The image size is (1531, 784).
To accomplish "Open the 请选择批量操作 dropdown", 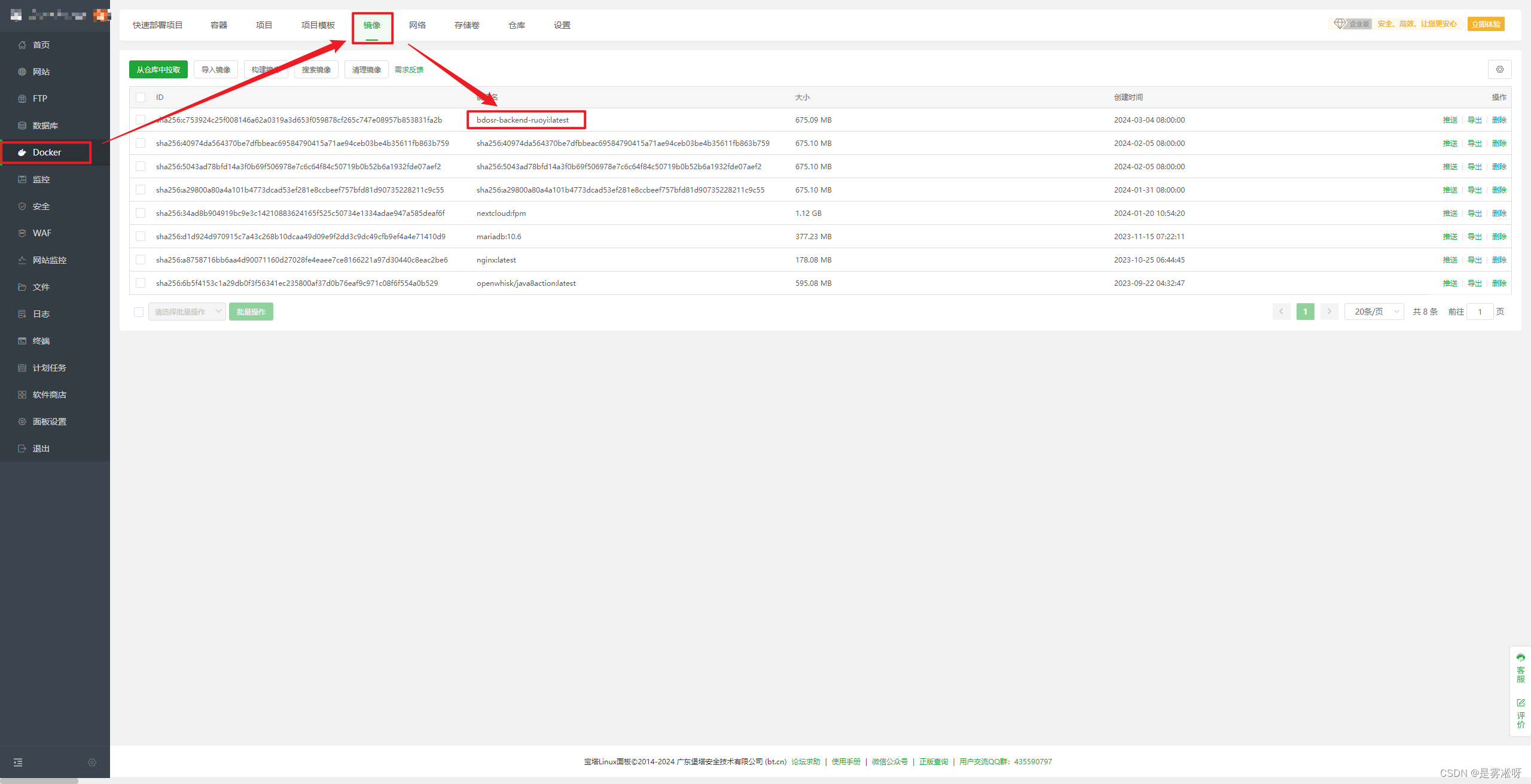I will coord(187,312).
